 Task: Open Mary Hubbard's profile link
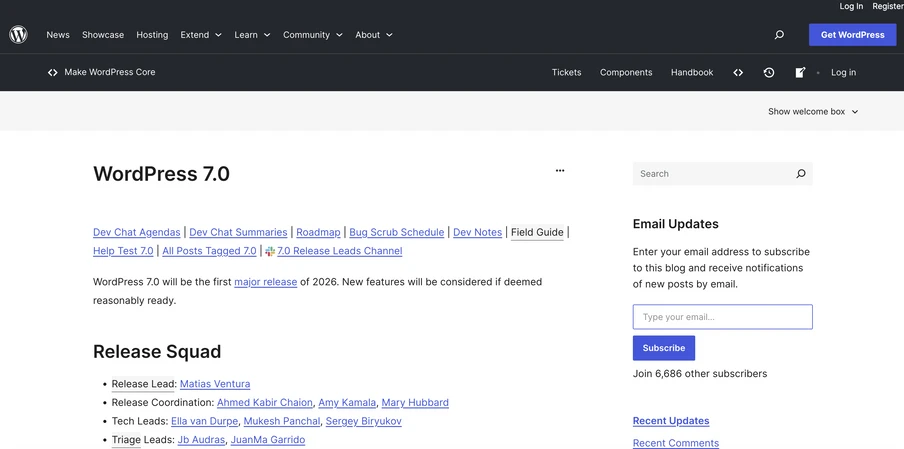(415, 403)
